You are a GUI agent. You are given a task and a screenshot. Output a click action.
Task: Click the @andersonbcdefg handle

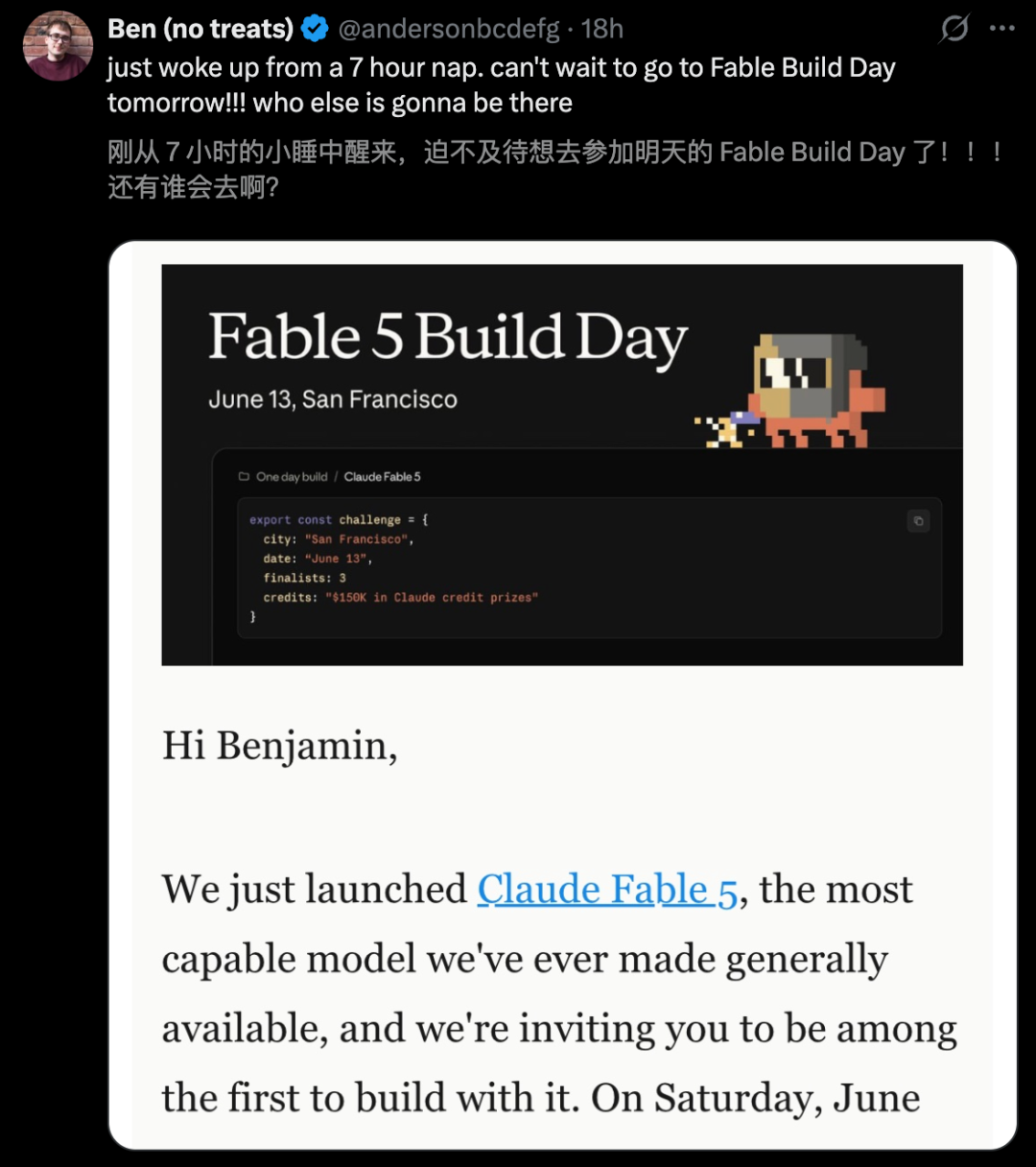[448, 29]
